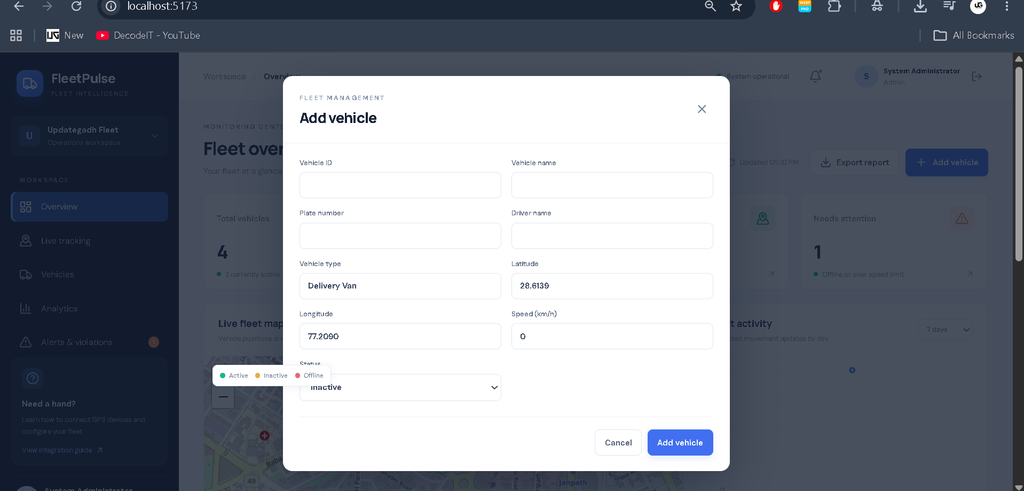Open the red hand blocker extension
This screenshot has width=1024, height=491.
pos(776,6)
